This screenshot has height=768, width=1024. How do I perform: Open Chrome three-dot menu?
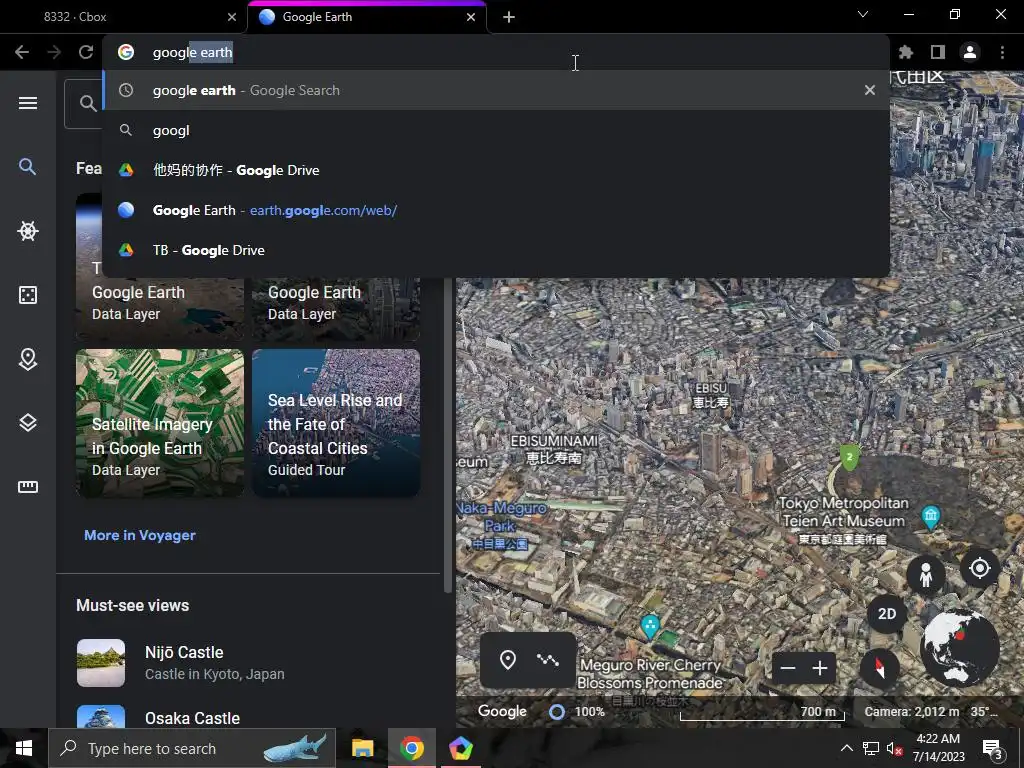[x=1002, y=52]
